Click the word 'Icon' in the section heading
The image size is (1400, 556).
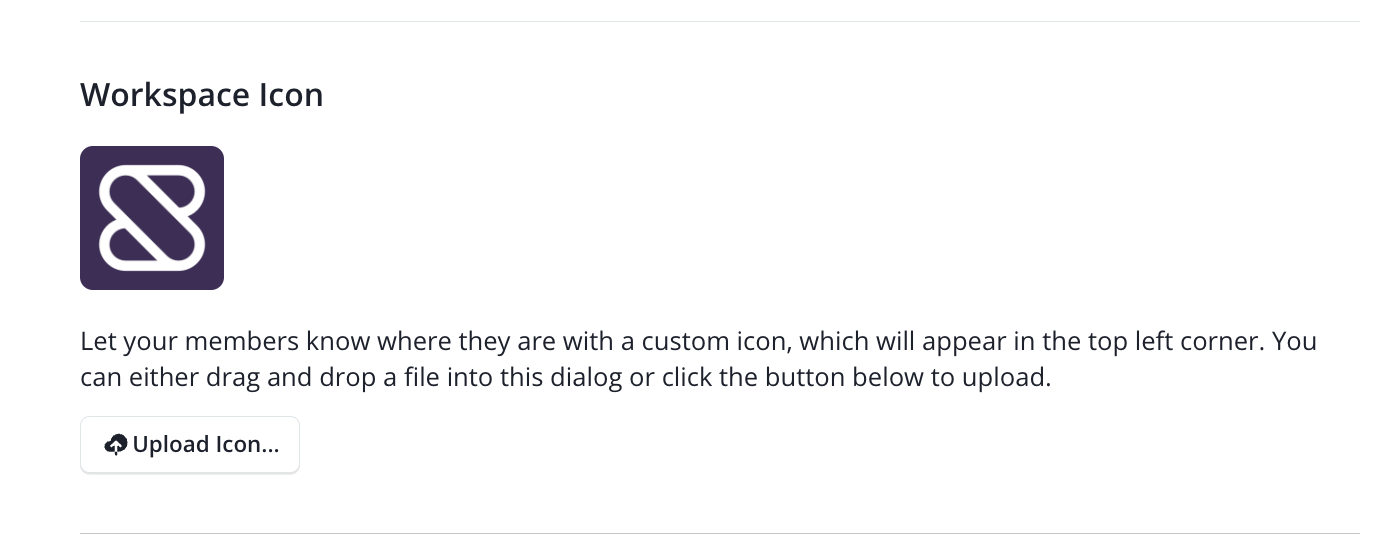(291, 94)
